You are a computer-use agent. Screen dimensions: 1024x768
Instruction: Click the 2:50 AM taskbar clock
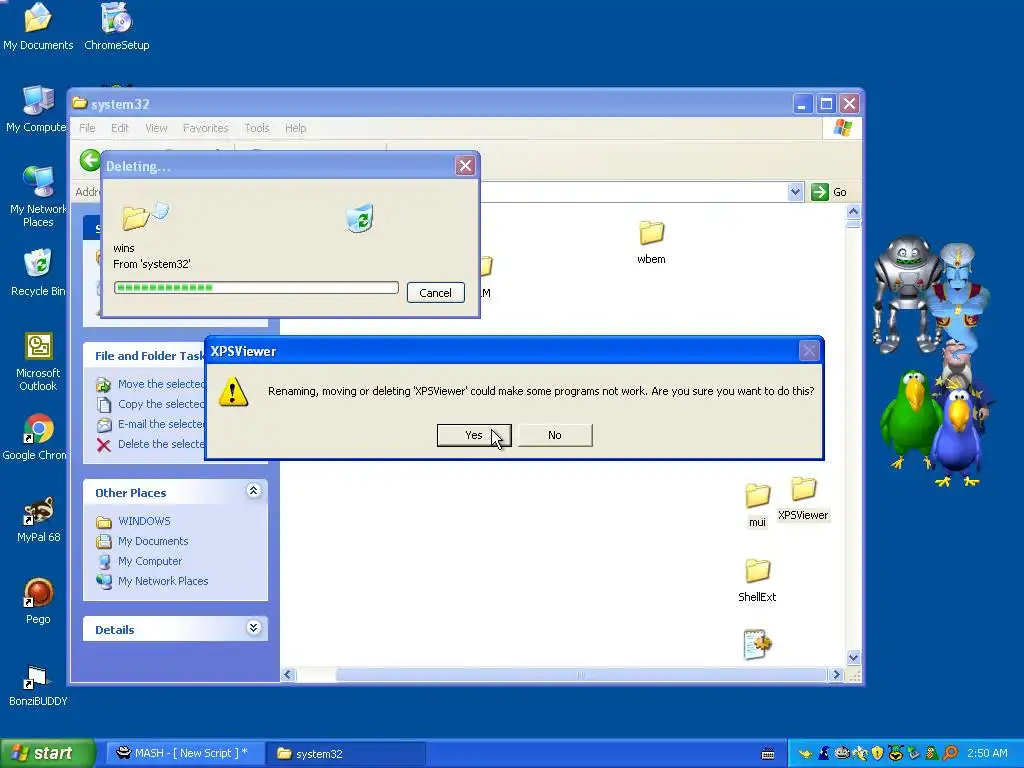[987, 753]
